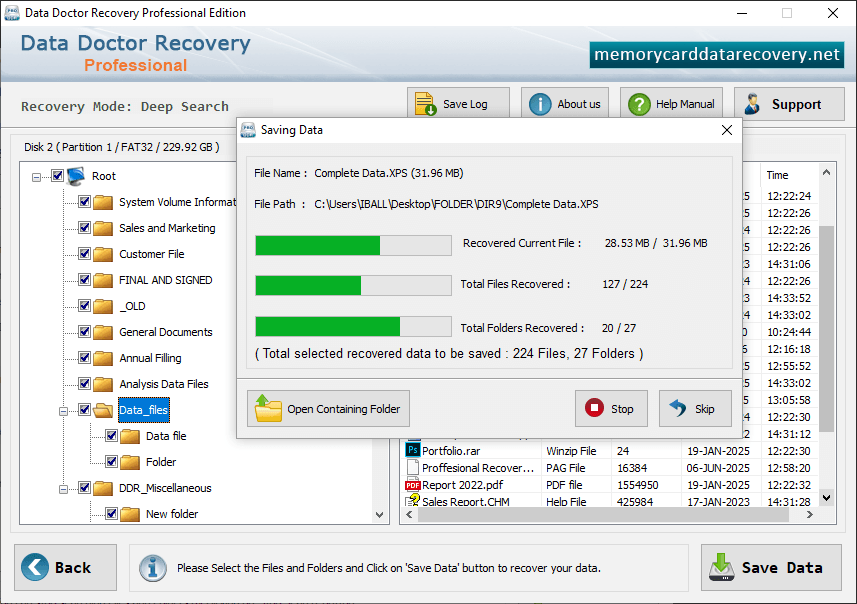Open the Save Log button
The image size is (857, 604).
pos(458,103)
